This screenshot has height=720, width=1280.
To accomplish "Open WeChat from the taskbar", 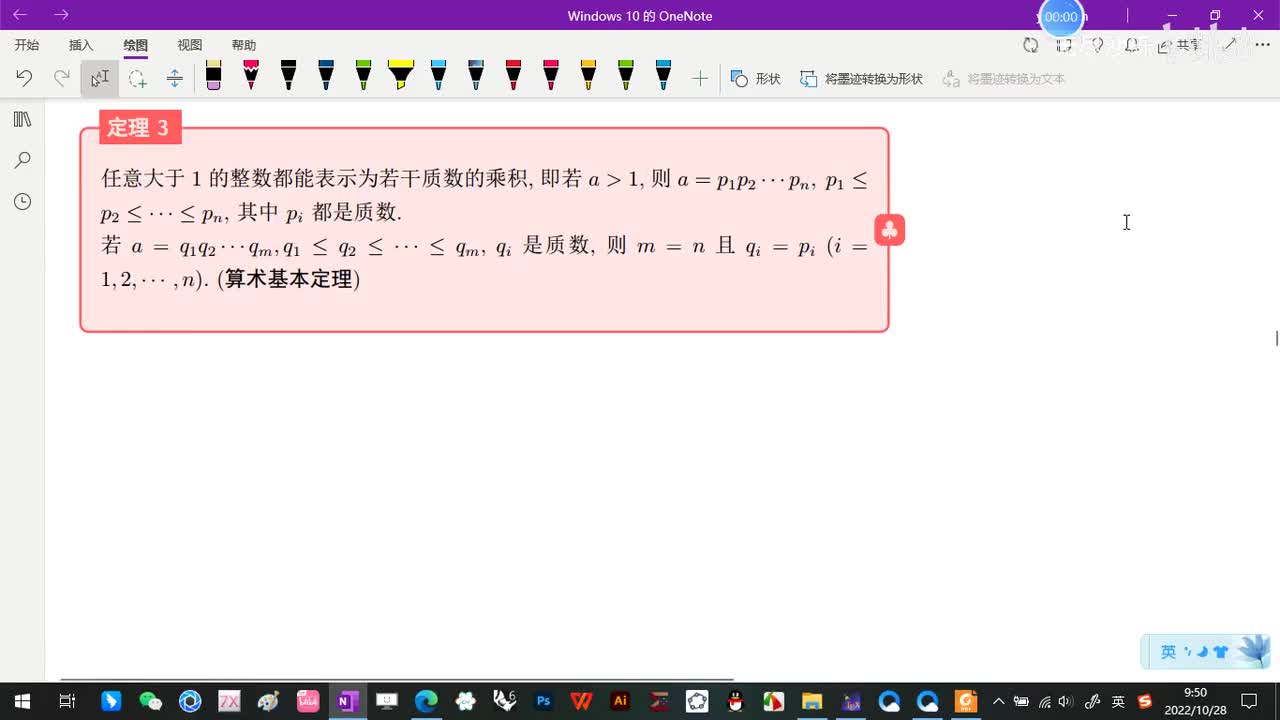I will 151,702.
